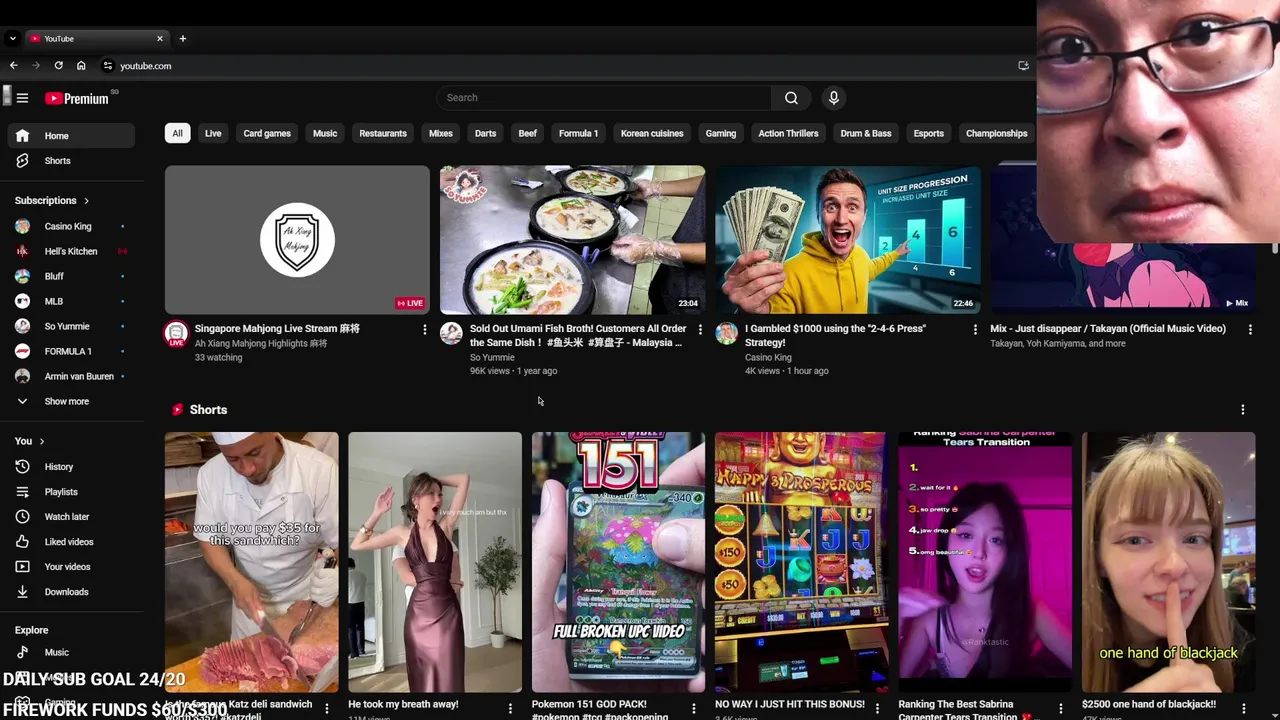Play the Pokemon 151 God Pack short
The width and height of the screenshot is (1280, 720).
[618, 562]
